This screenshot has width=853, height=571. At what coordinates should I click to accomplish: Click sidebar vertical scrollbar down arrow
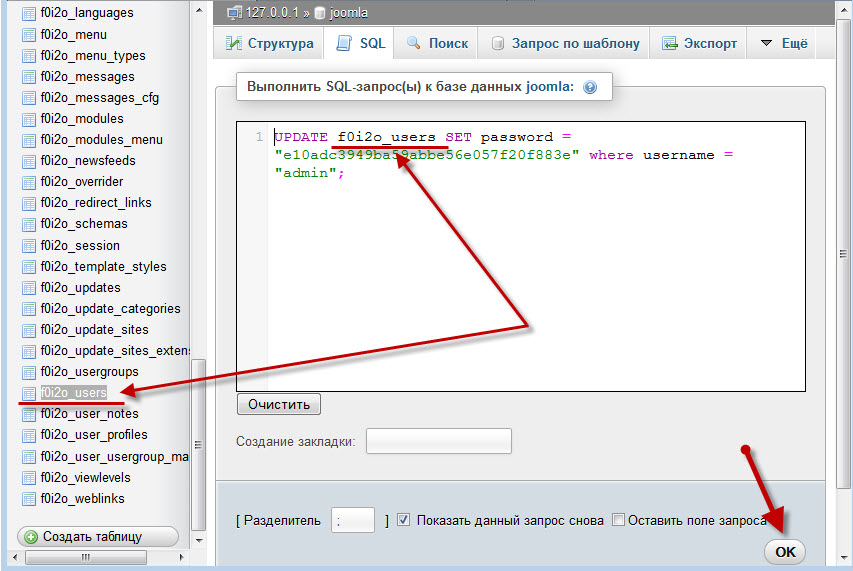click(x=199, y=541)
